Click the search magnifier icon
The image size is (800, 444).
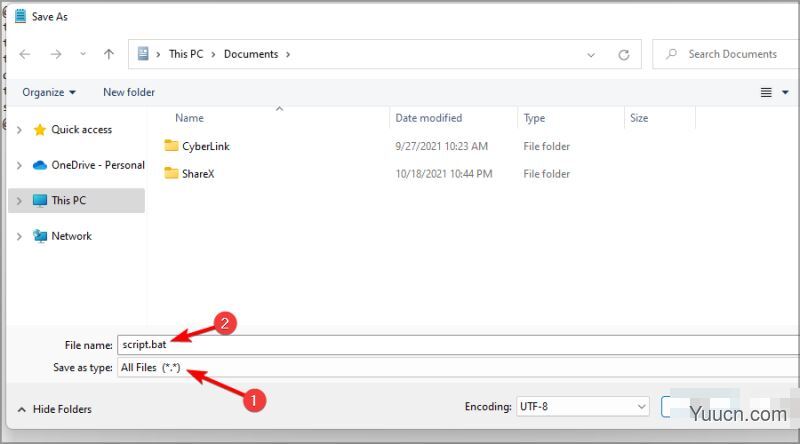coord(671,54)
